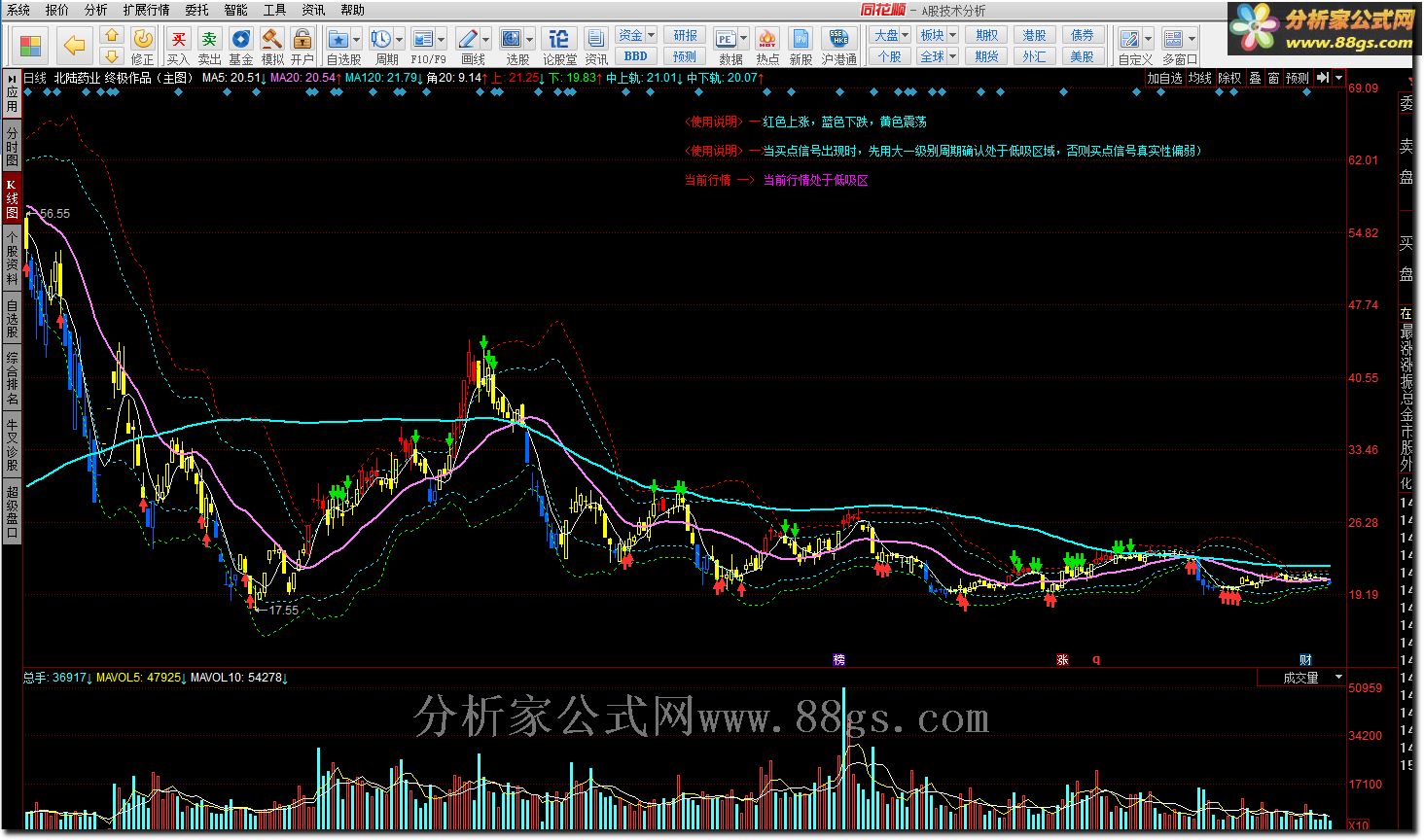Click the yellow up arrow button

[x=112, y=36]
